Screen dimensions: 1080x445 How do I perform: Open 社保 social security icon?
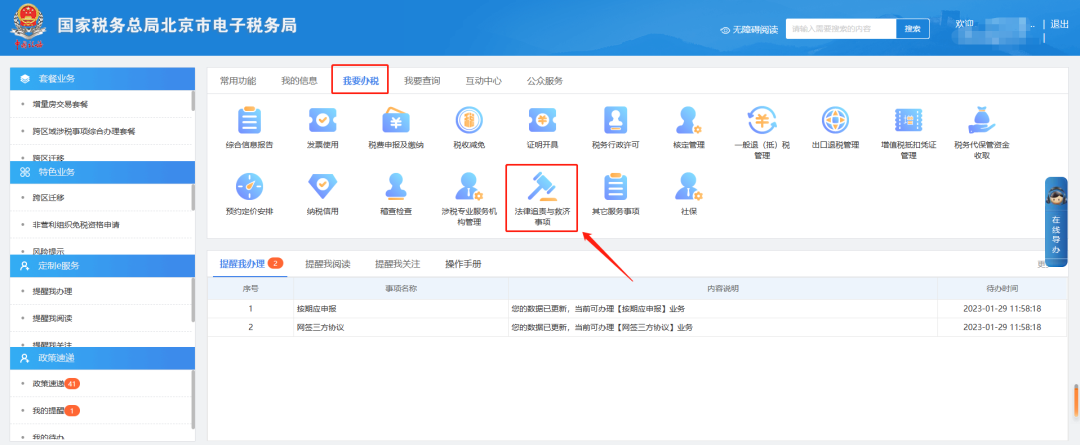pos(689,188)
